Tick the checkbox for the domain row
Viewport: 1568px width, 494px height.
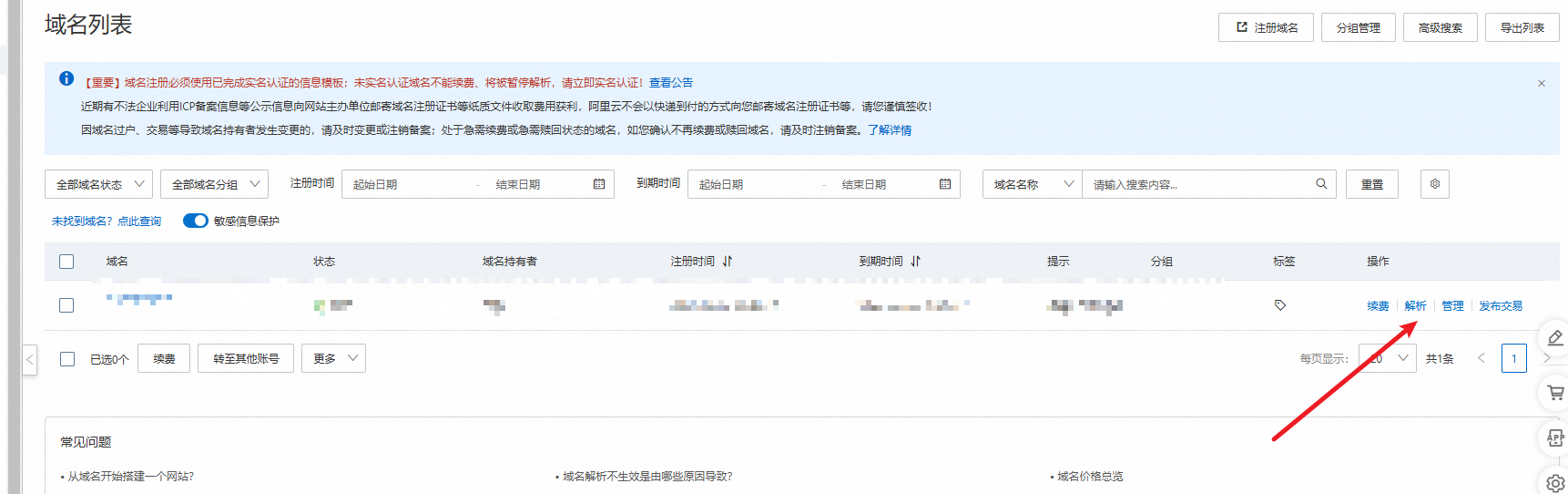click(66, 305)
